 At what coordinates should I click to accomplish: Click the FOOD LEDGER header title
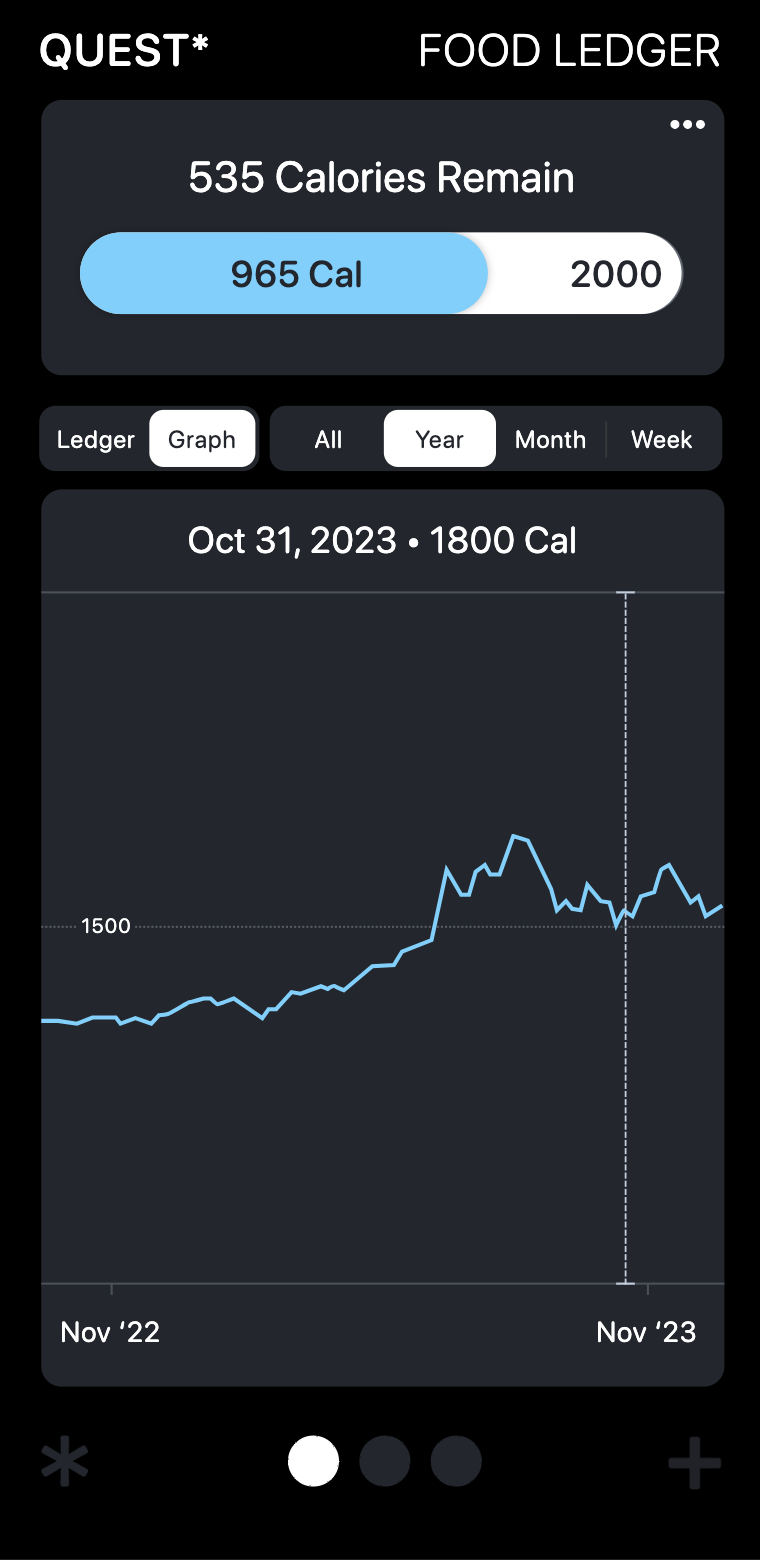569,51
